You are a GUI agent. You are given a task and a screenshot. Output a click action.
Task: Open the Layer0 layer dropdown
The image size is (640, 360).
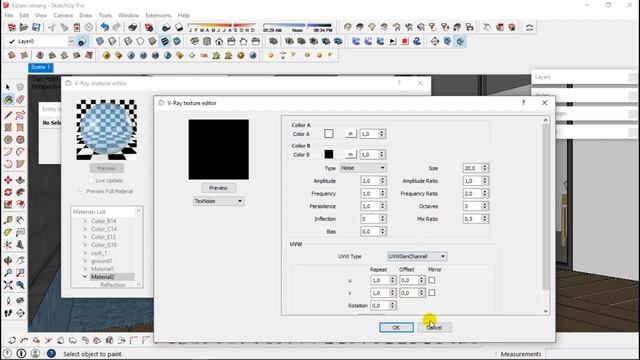click(71, 41)
